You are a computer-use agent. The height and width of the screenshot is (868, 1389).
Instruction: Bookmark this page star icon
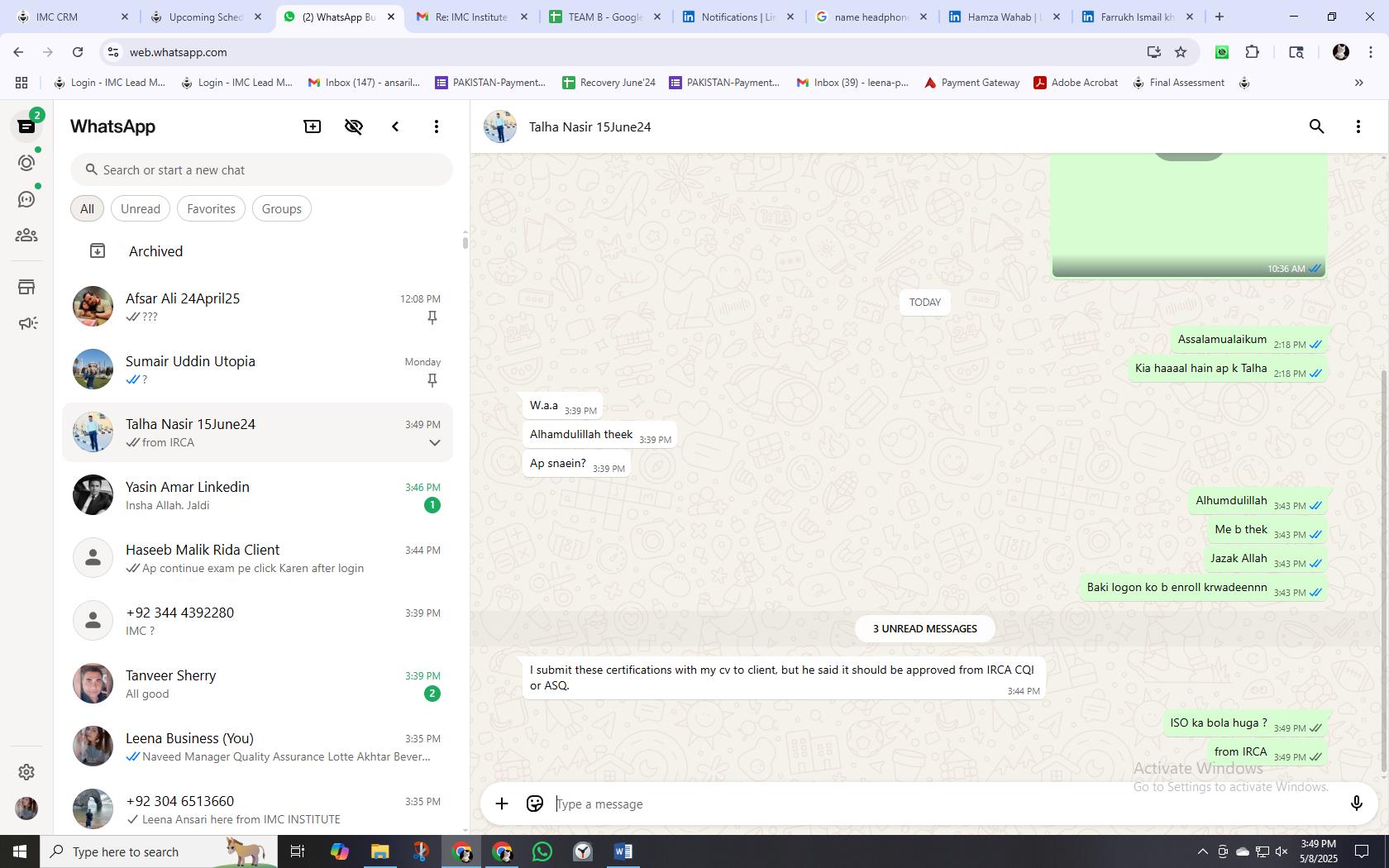(x=1181, y=52)
